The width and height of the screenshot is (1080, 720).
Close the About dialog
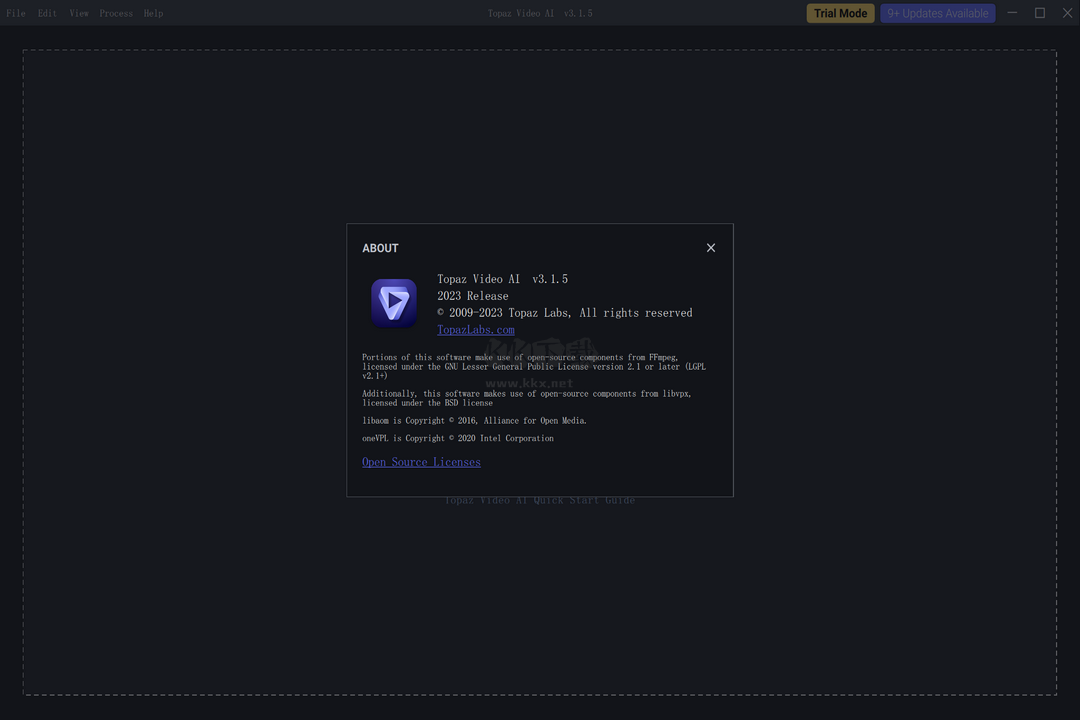tap(711, 248)
